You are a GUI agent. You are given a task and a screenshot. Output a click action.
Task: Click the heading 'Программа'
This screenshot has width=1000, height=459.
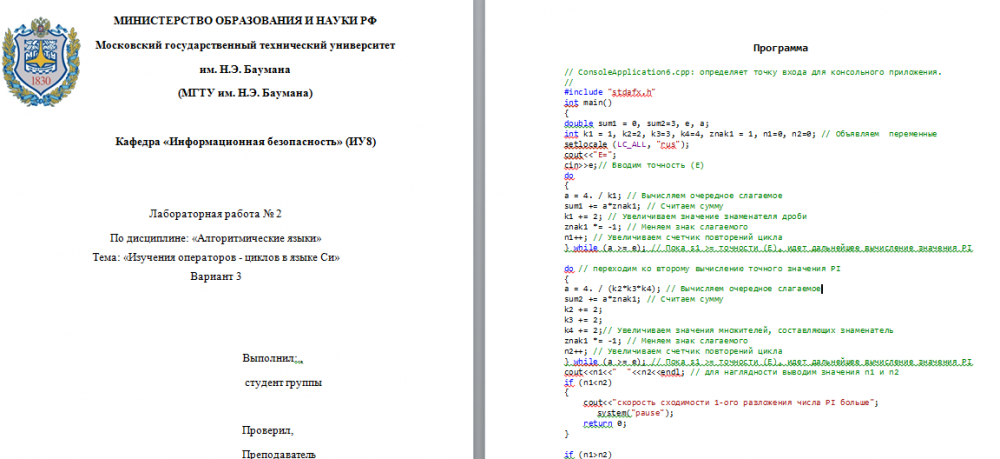coord(780,48)
